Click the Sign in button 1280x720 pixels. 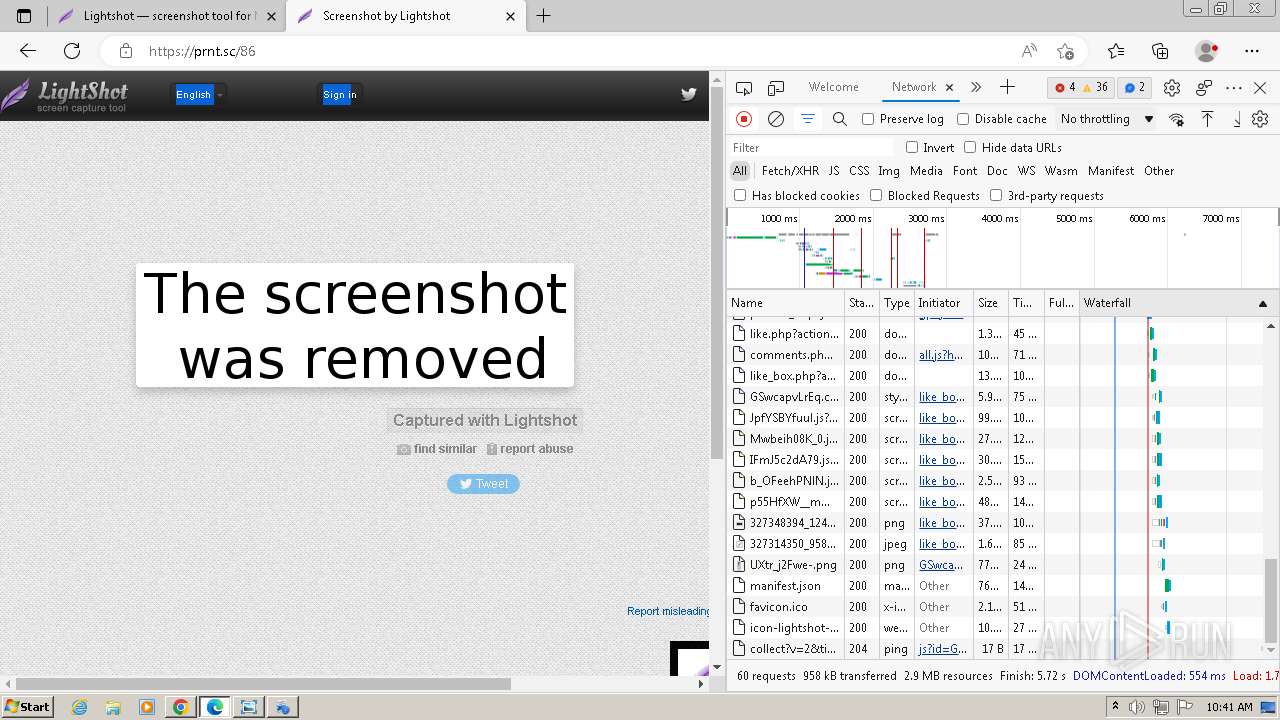click(340, 94)
